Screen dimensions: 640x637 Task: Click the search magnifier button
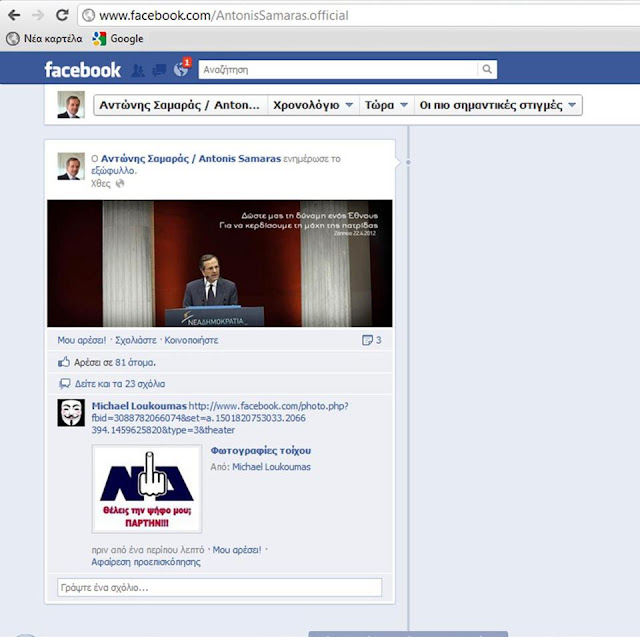pyautogui.click(x=487, y=69)
